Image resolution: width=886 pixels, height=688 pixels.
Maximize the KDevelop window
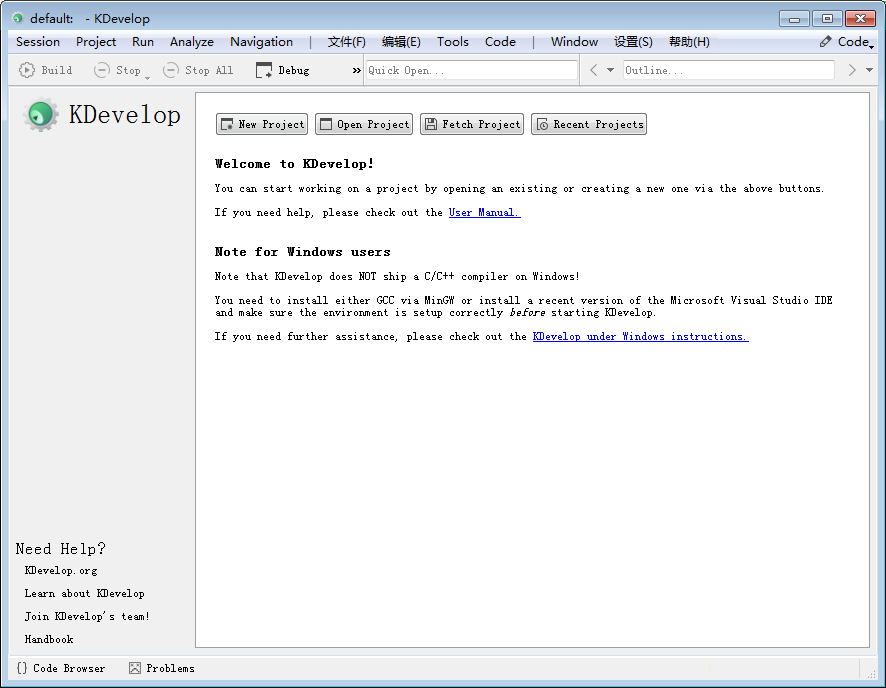(827, 19)
